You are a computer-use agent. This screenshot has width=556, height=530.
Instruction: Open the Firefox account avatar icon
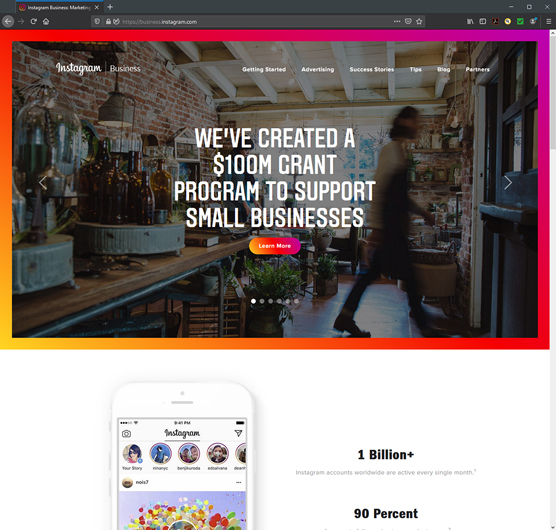point(533,22)
